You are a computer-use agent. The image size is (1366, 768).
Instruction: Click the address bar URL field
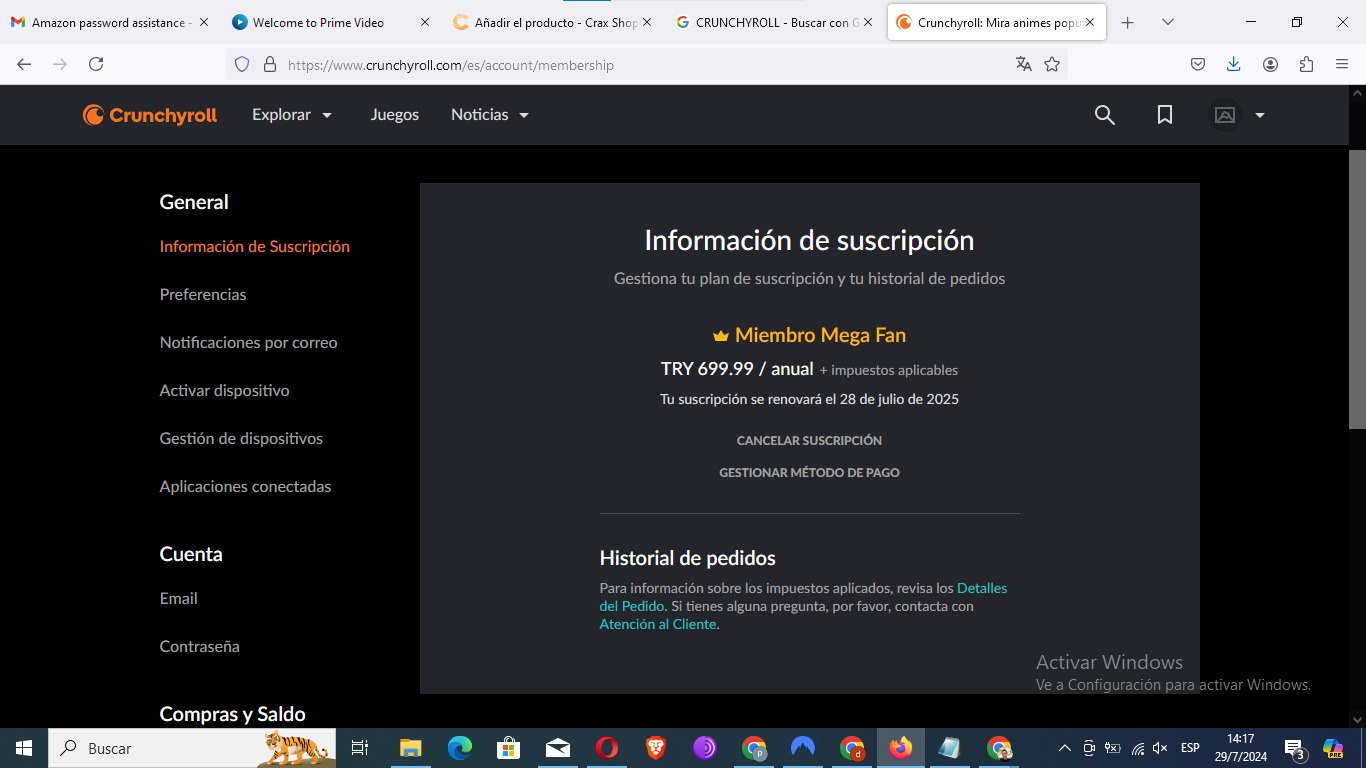(x=640, y=65)
